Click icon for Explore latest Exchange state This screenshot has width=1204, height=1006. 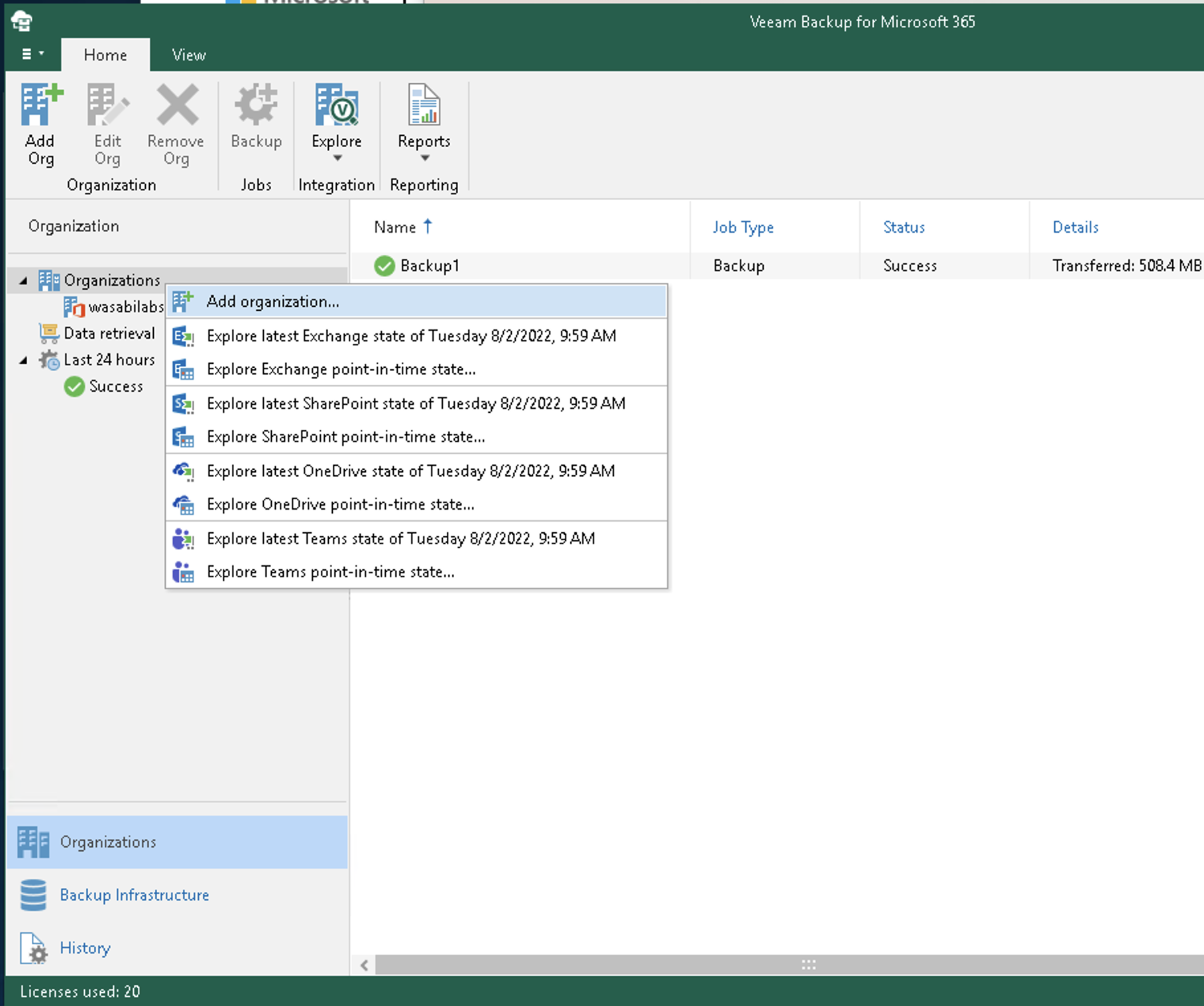pos(183,336)
